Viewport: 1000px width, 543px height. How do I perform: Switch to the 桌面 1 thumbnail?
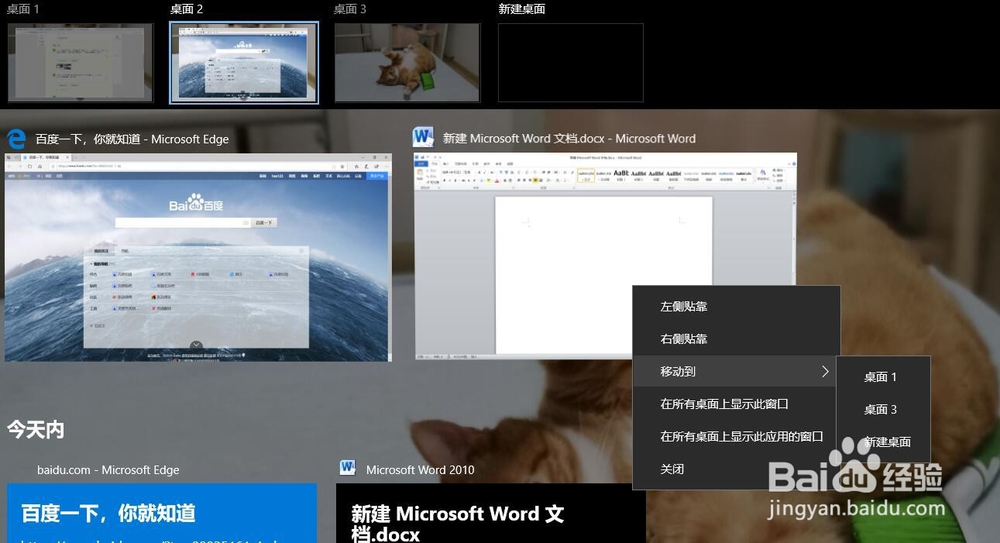point(80,63)
